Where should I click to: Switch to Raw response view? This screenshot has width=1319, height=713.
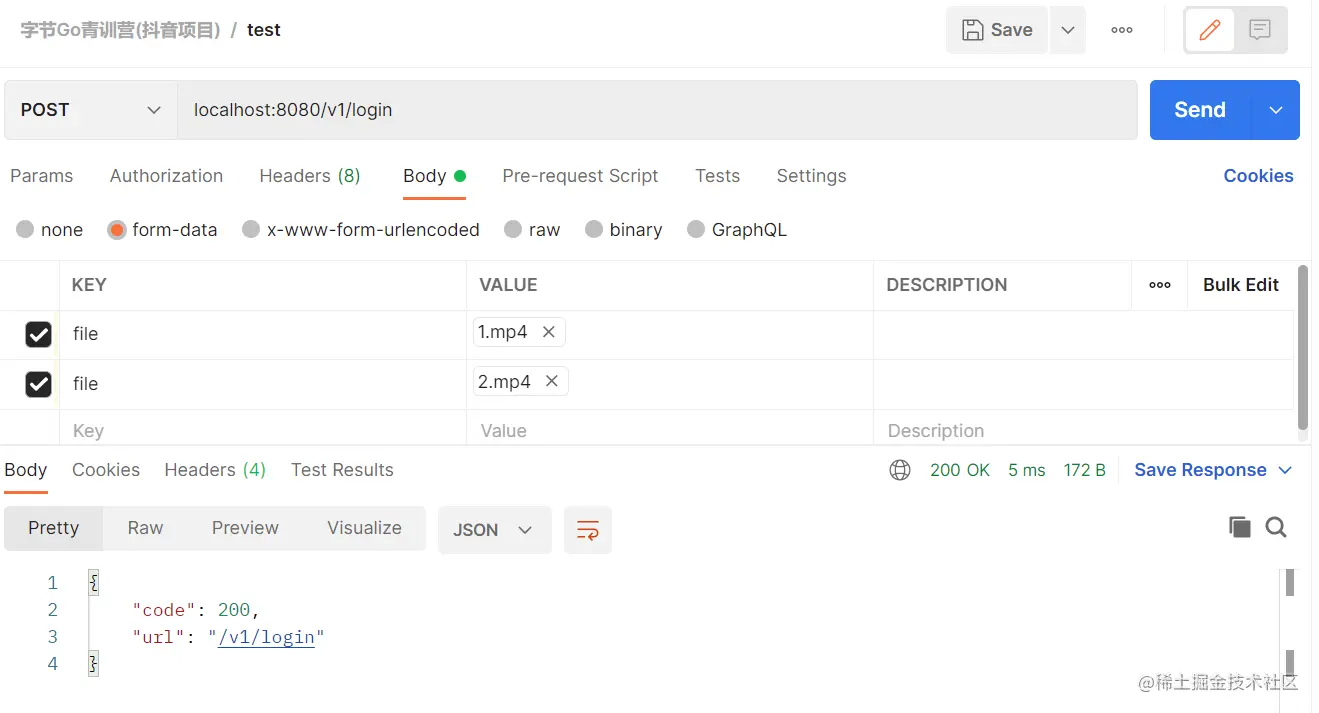[145, 528]
